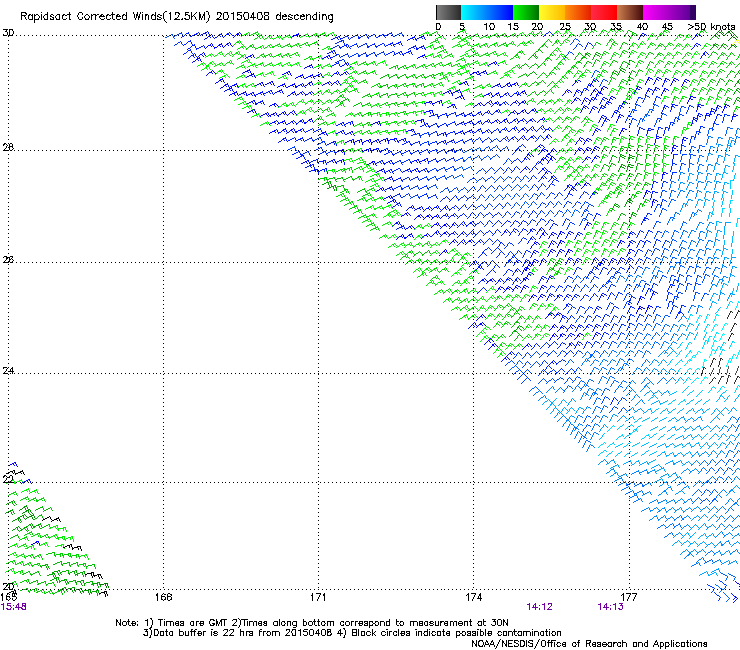Select the yellow 20–25 knots color bar segment
Viewport: 740px width, 650px height.
552,12
